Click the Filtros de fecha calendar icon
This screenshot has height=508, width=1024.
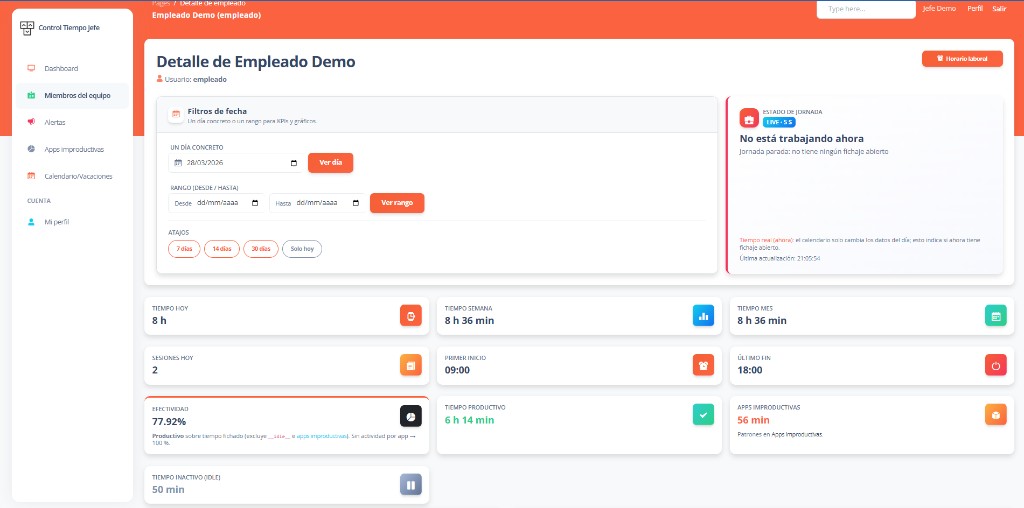click(x=176, y=114)
